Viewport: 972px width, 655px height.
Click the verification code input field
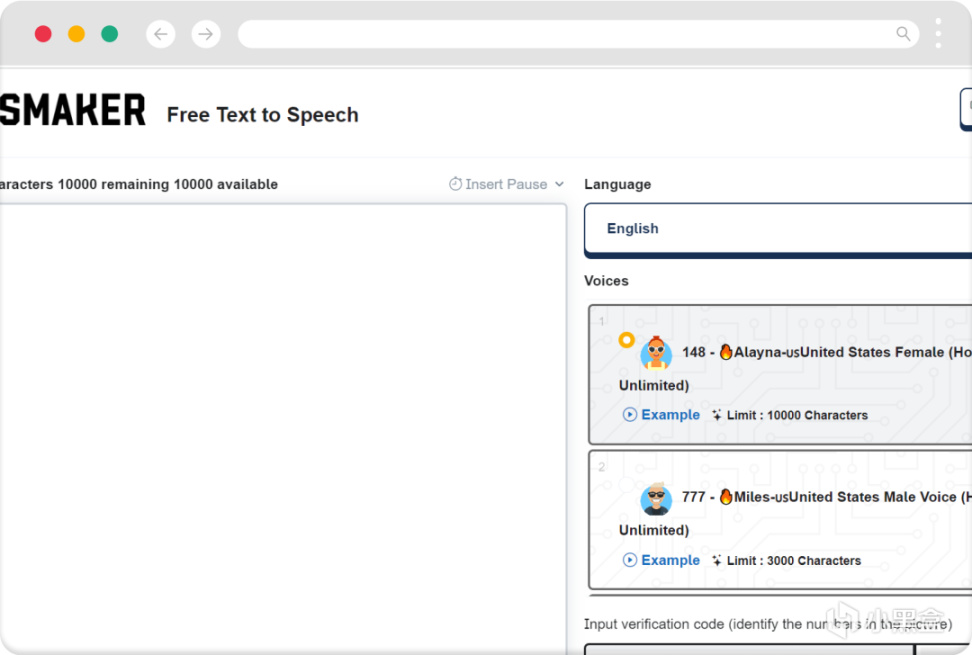pos(749,649)
